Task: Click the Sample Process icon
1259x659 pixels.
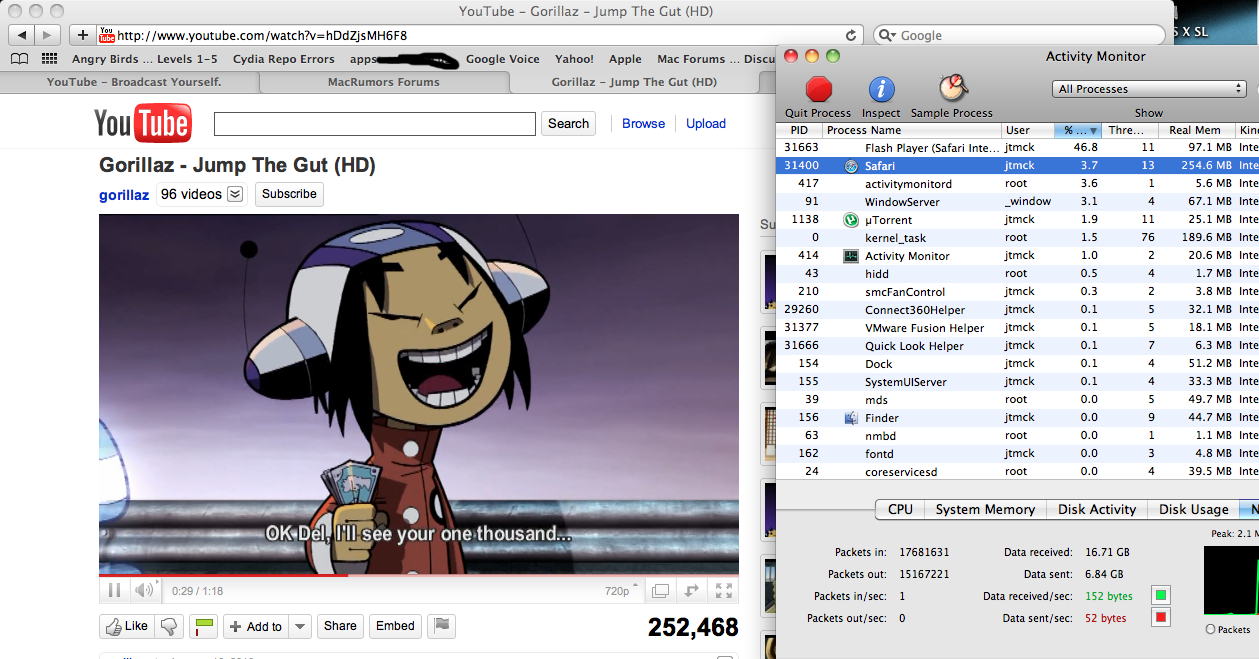Action: 952,90
